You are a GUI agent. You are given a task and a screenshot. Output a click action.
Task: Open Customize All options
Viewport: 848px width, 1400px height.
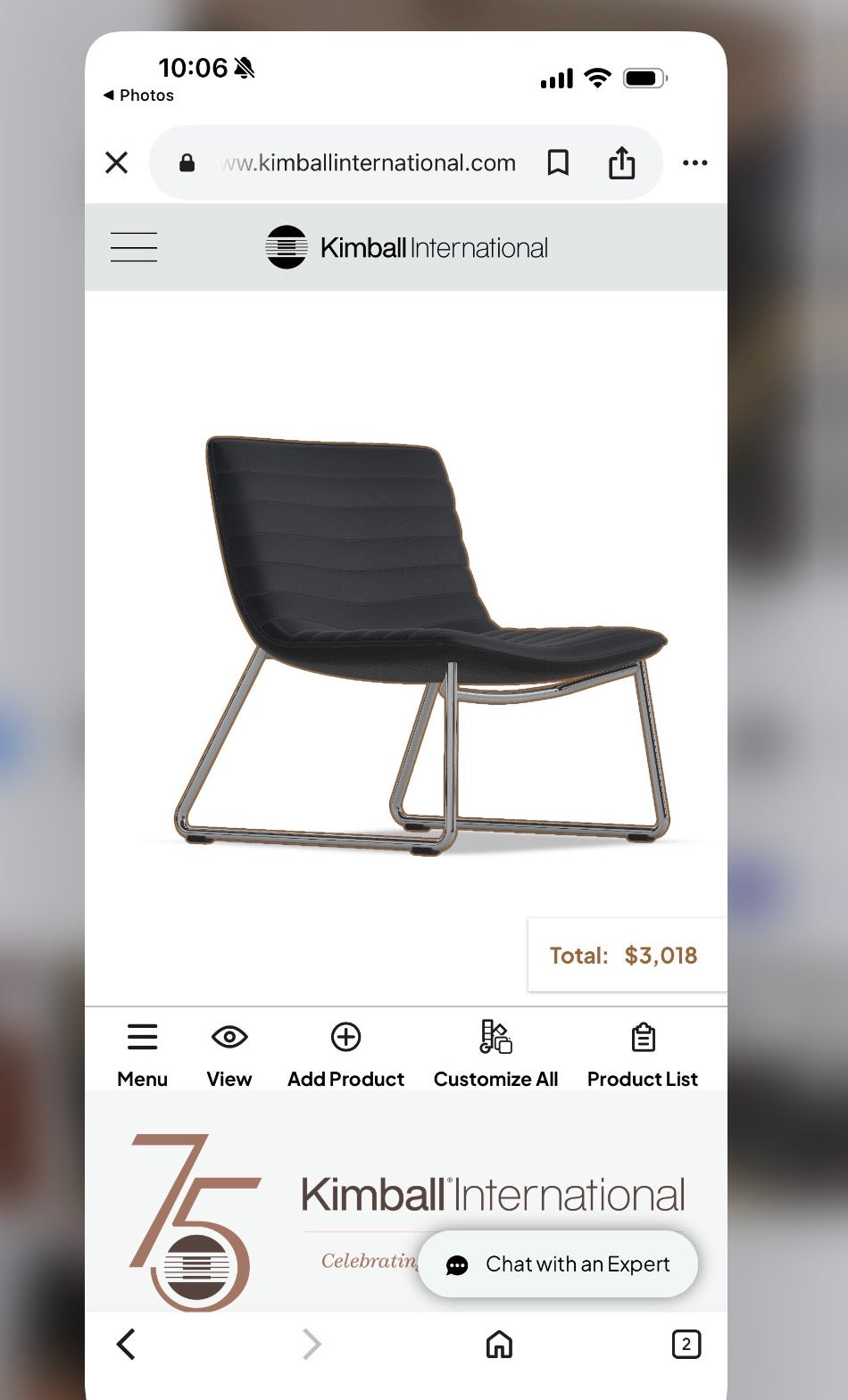(x=495, y=1056)
